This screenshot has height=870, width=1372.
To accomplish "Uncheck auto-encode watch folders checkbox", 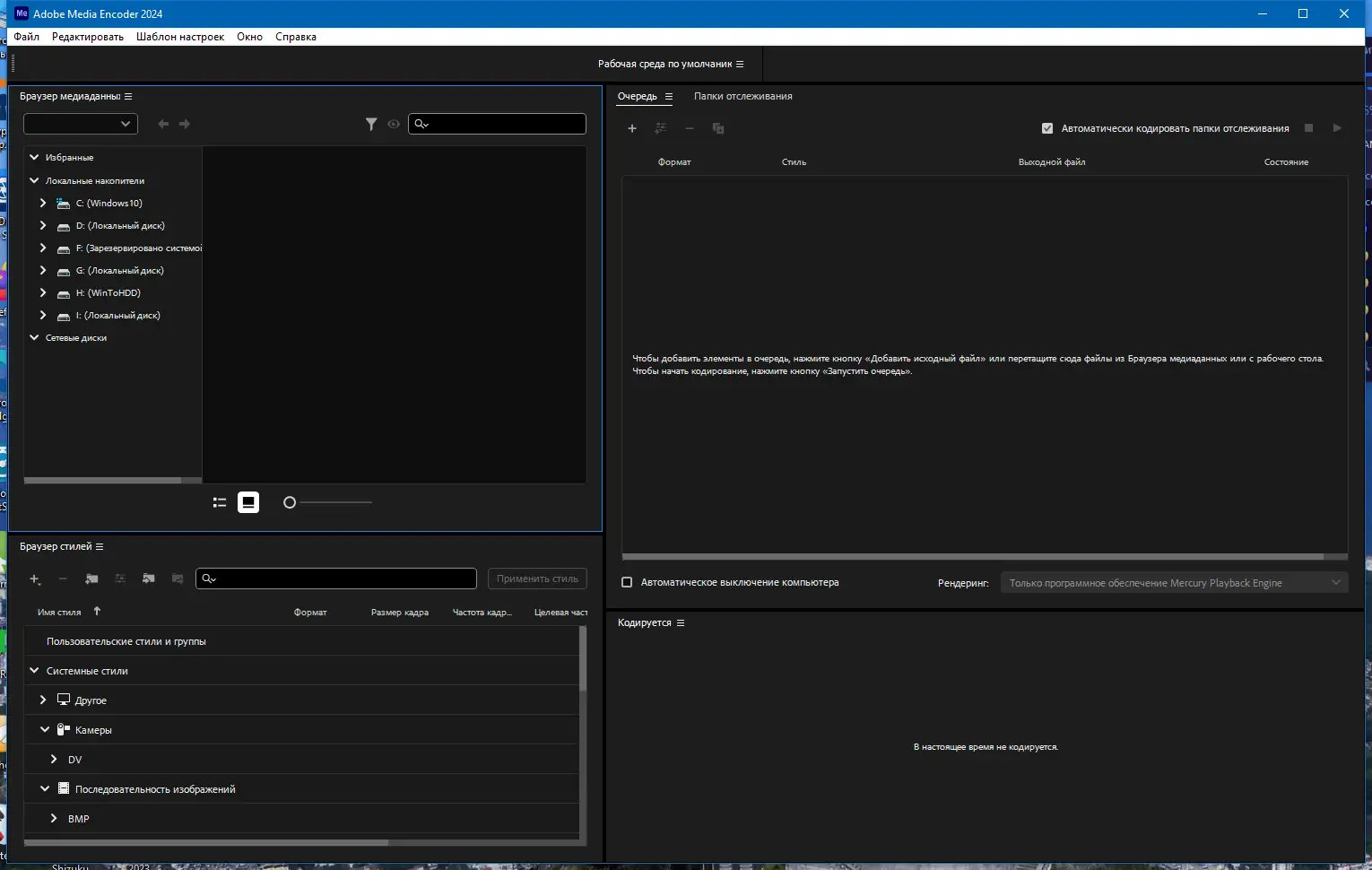I will tap(1047, 128).
